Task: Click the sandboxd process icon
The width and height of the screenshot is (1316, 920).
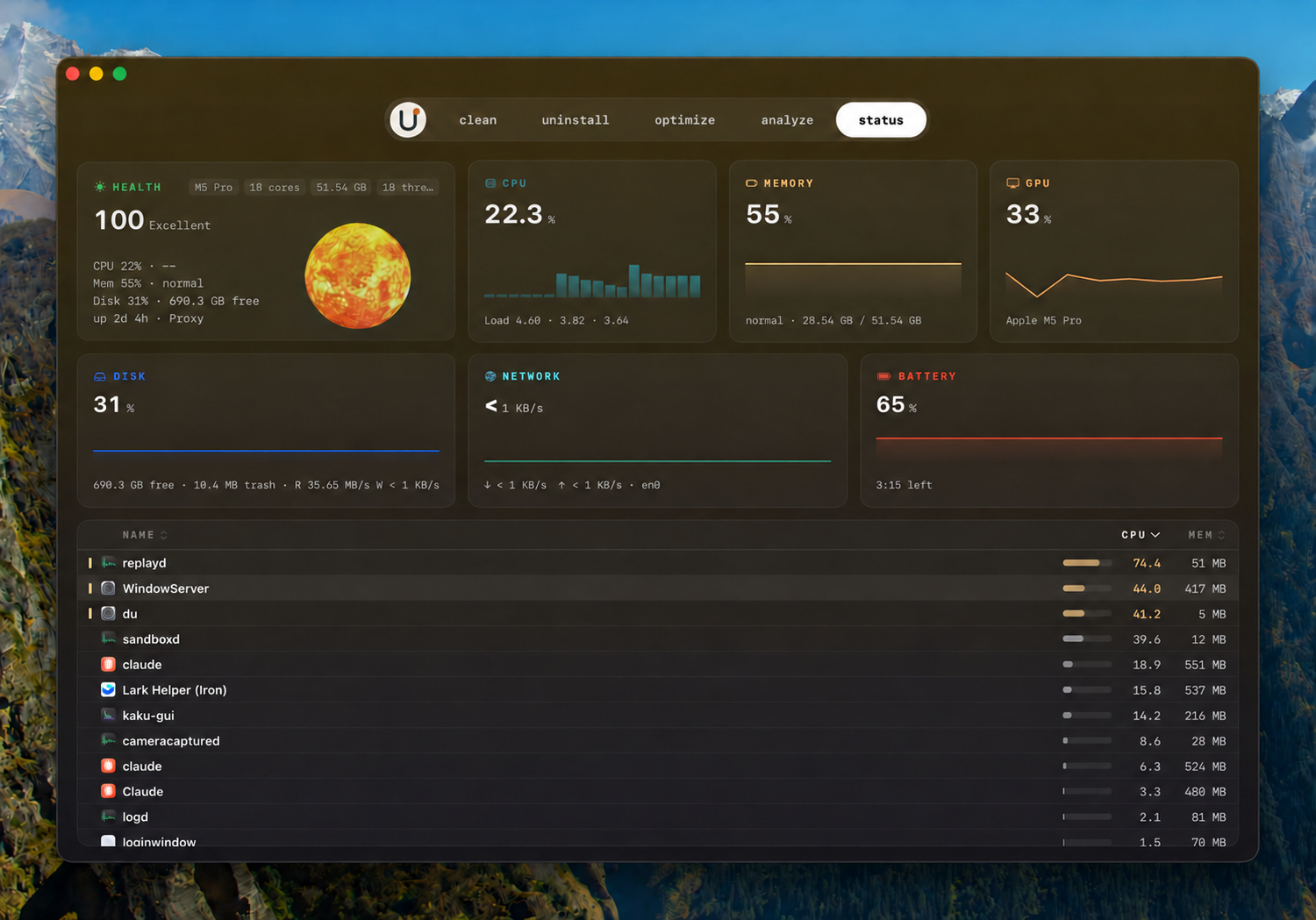Action: coord(108,639)
